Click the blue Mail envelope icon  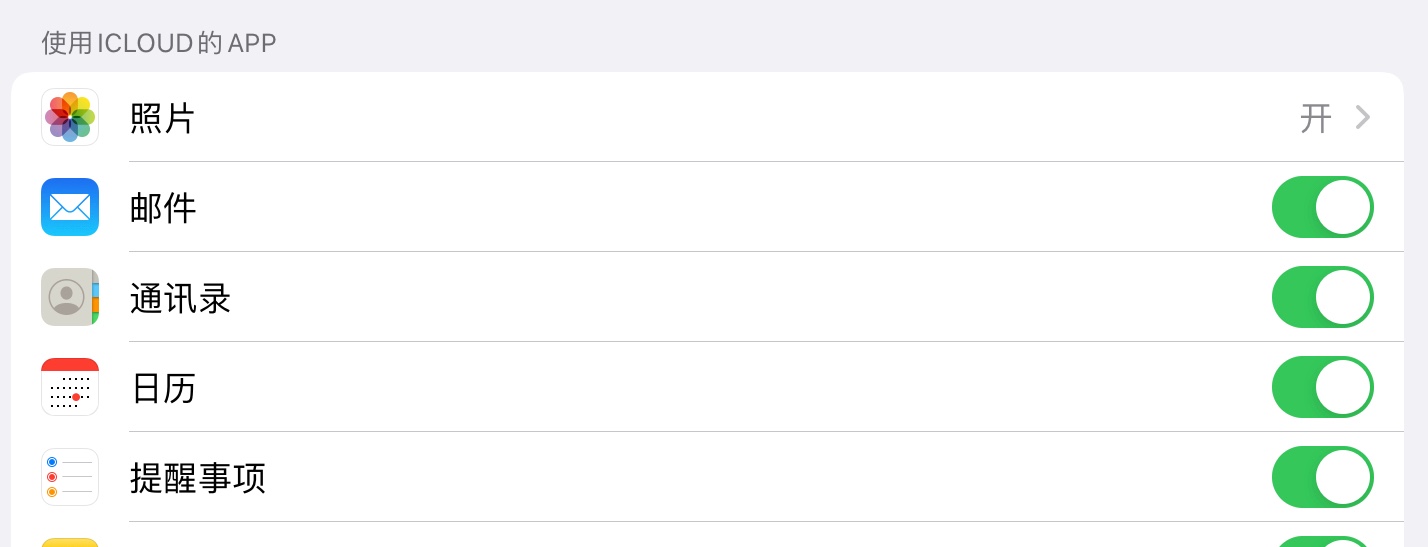[x=70, y=207]
